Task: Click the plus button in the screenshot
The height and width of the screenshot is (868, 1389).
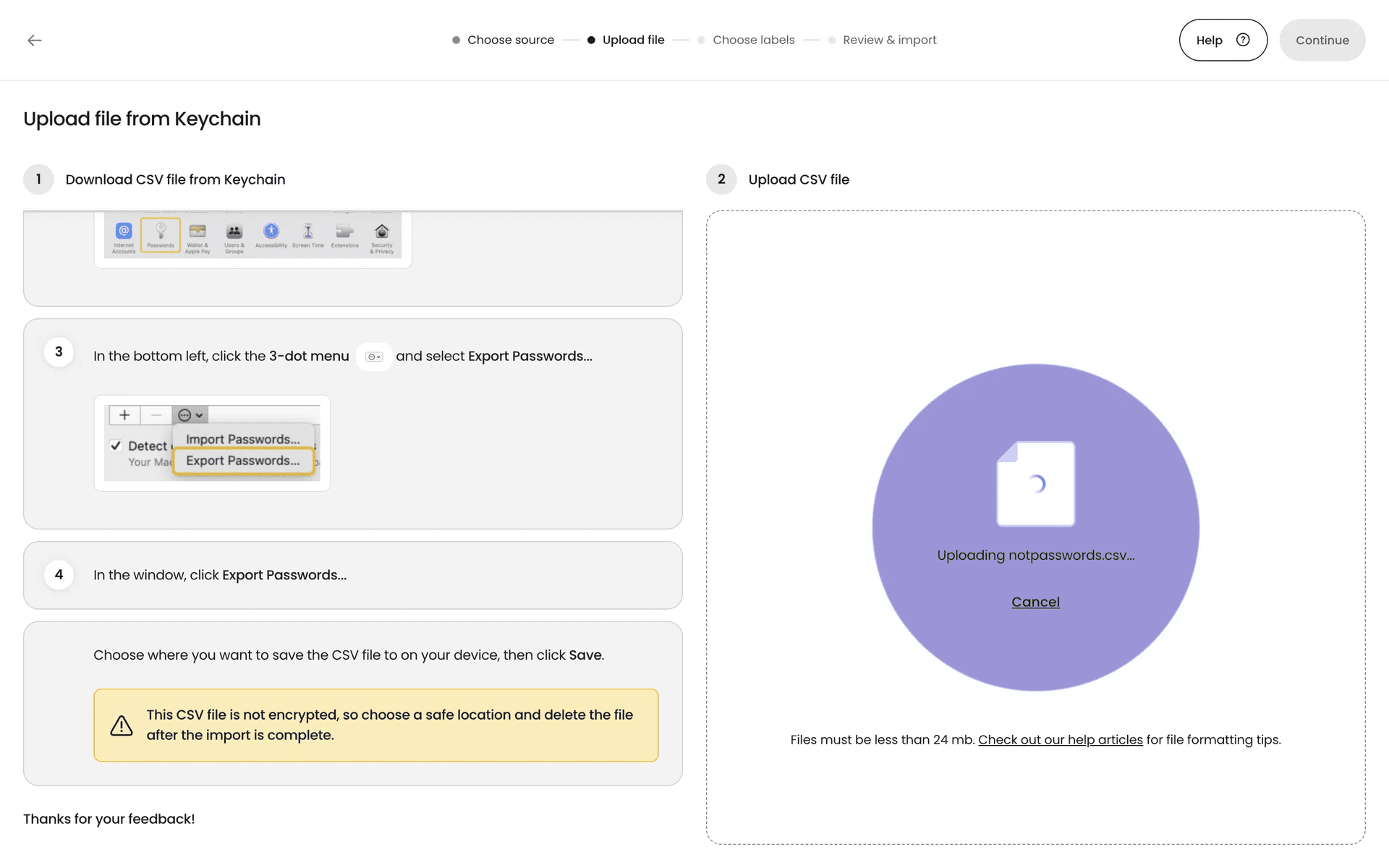Action: (124, 415)
